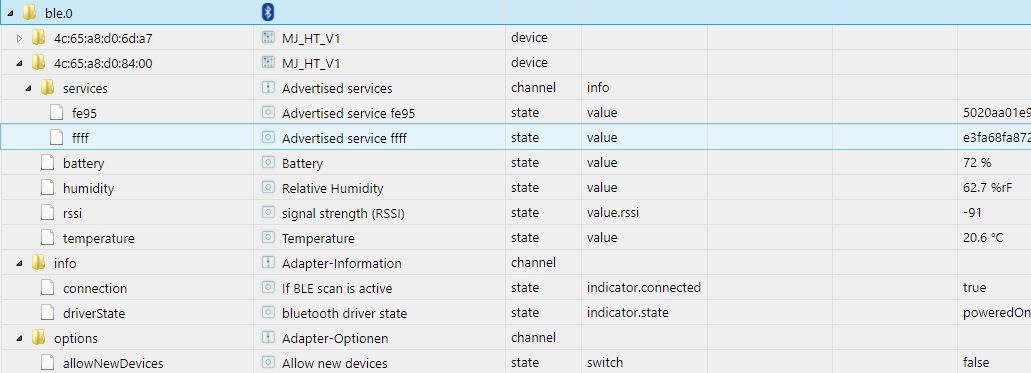Click the role switch cell
The image size is (1031, 373).
pyautogui.click(x=604, y=363)
